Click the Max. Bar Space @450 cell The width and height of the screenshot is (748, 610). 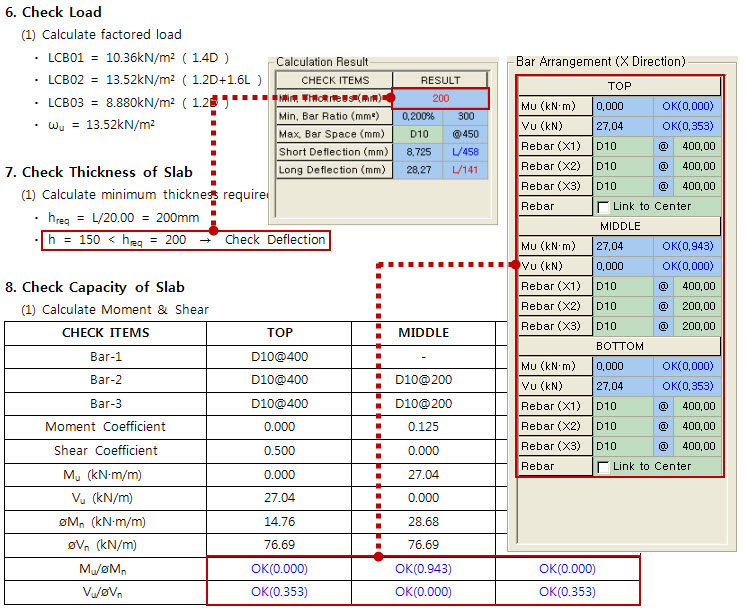point(466,134)
